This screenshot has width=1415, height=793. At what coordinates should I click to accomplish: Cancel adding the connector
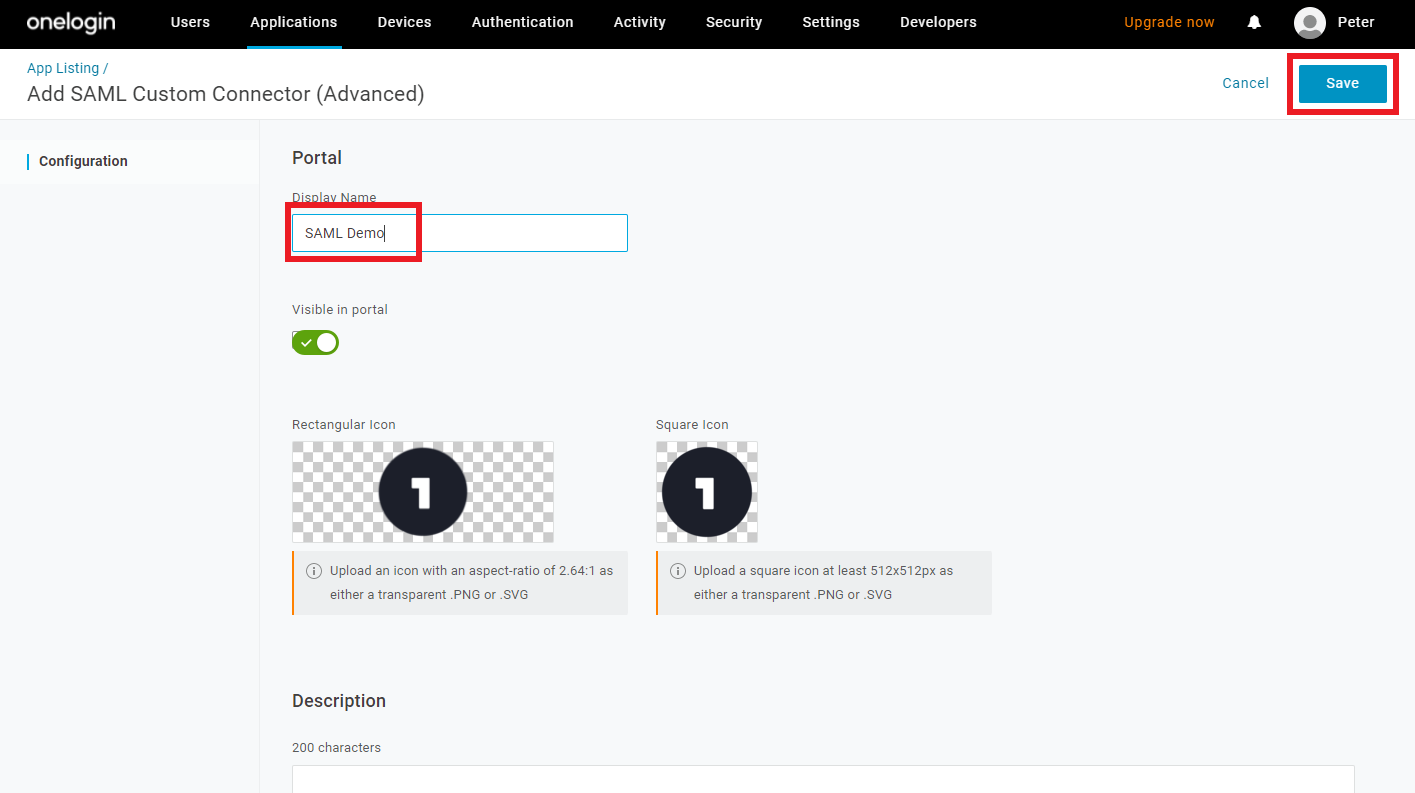pos(1245,83)
